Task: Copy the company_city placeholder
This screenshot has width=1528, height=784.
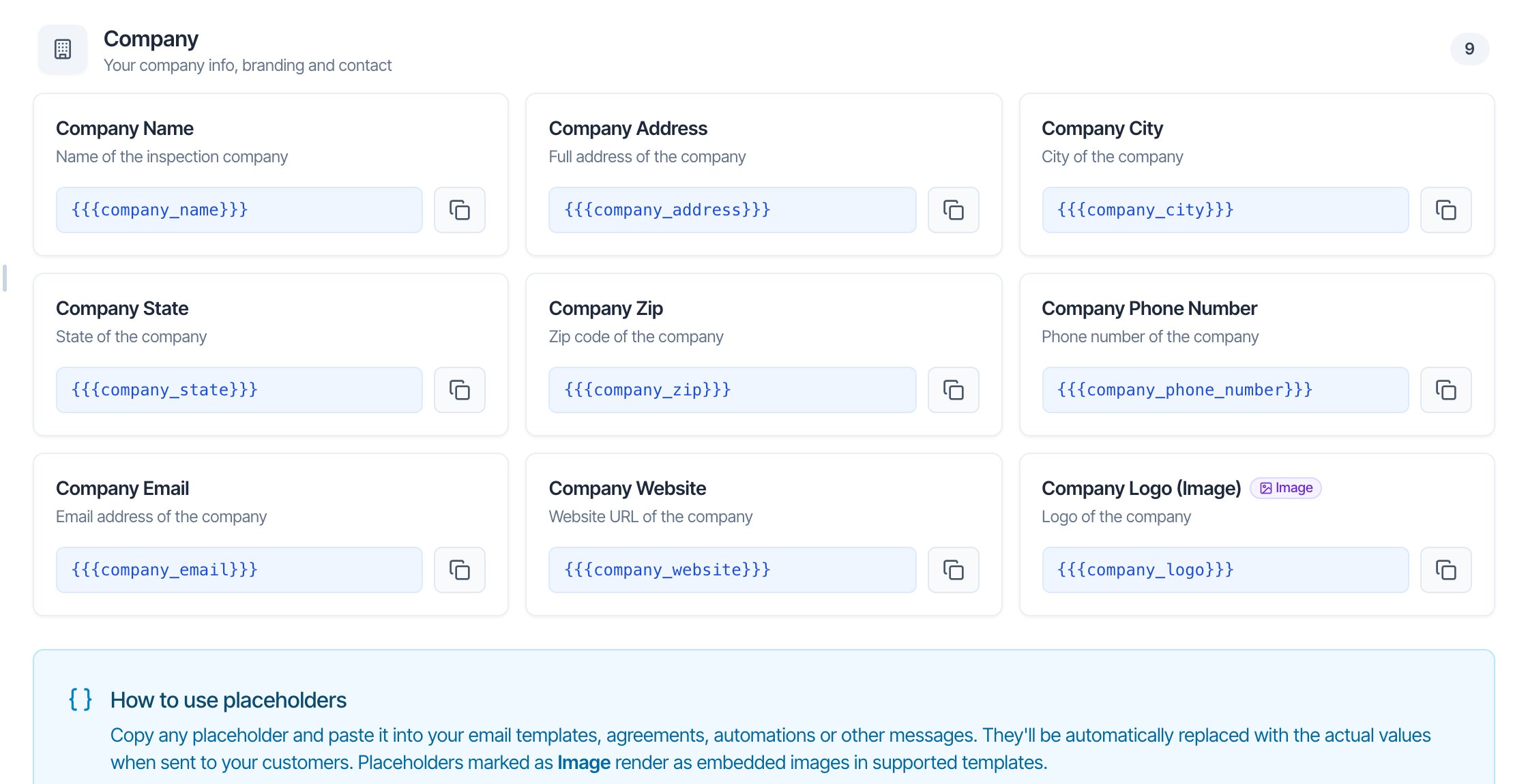Action: pyautogui.click(x=1445, y=210)
